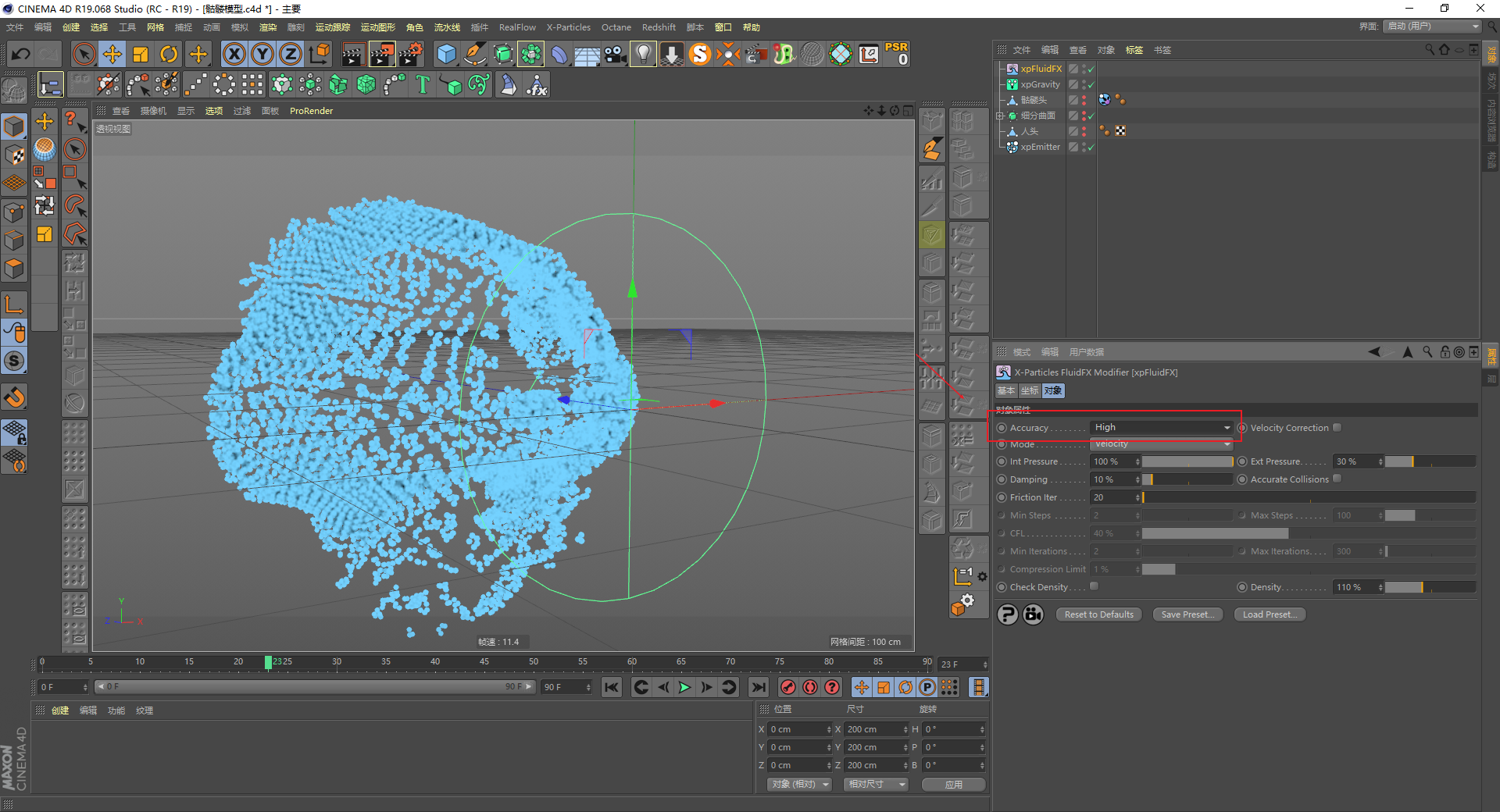Open the 相对尺寸 size mode dropdown
1500x812 pixels.
876,784
